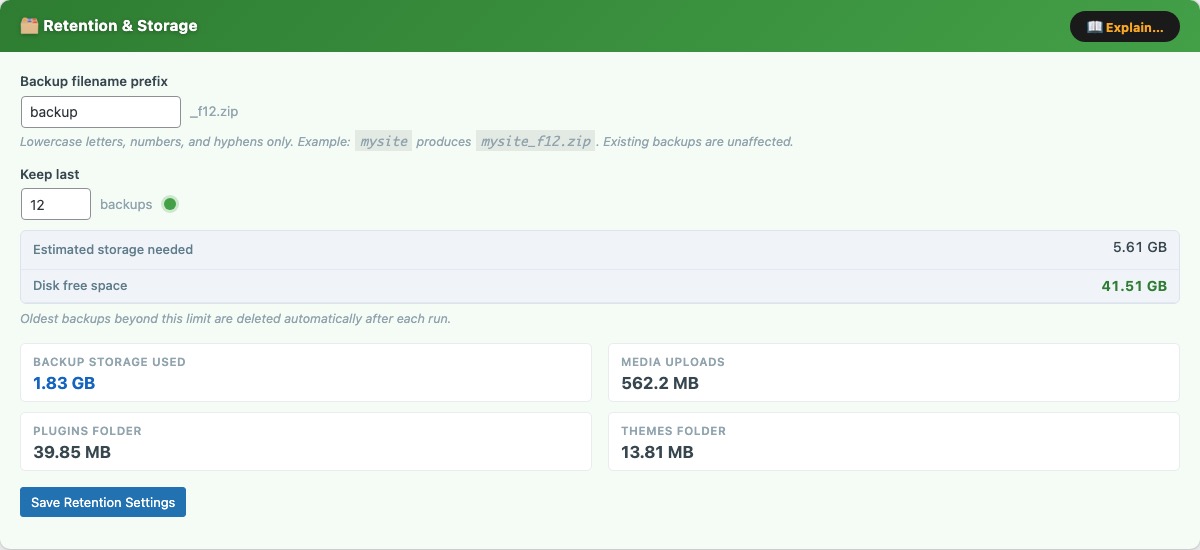Click the Estimated storage needed row label
Screen dimensions: 1200x550
pos(113,249)
